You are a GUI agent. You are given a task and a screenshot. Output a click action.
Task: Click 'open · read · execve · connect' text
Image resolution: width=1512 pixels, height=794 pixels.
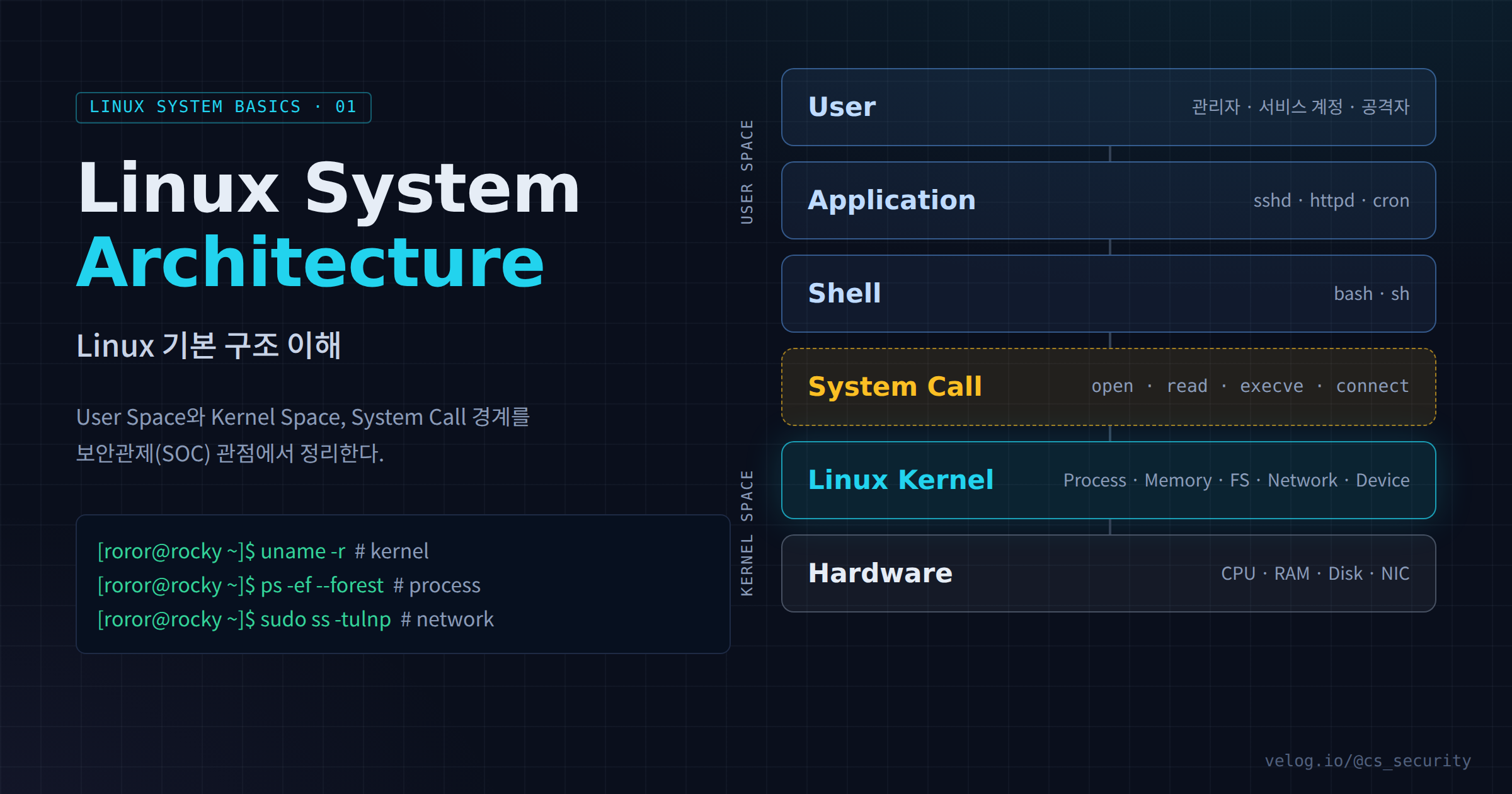click(x=1250, y=386)
